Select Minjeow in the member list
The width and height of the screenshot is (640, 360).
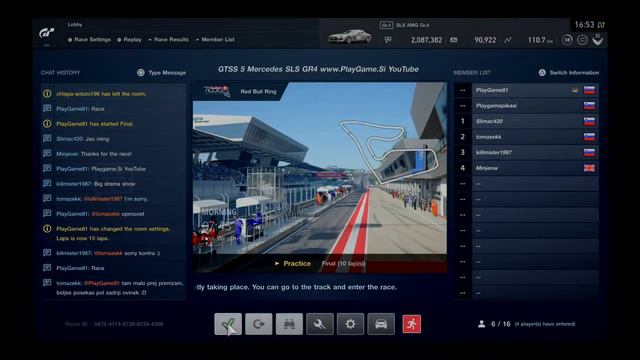(535, 168)
